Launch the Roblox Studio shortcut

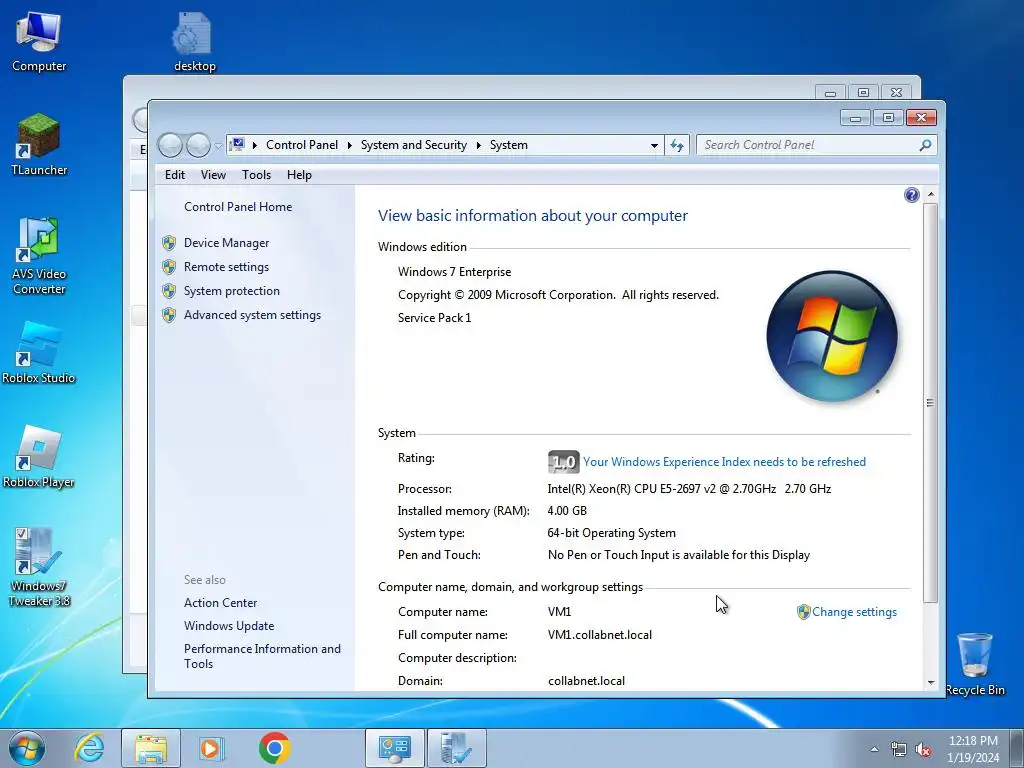(39, 353)
